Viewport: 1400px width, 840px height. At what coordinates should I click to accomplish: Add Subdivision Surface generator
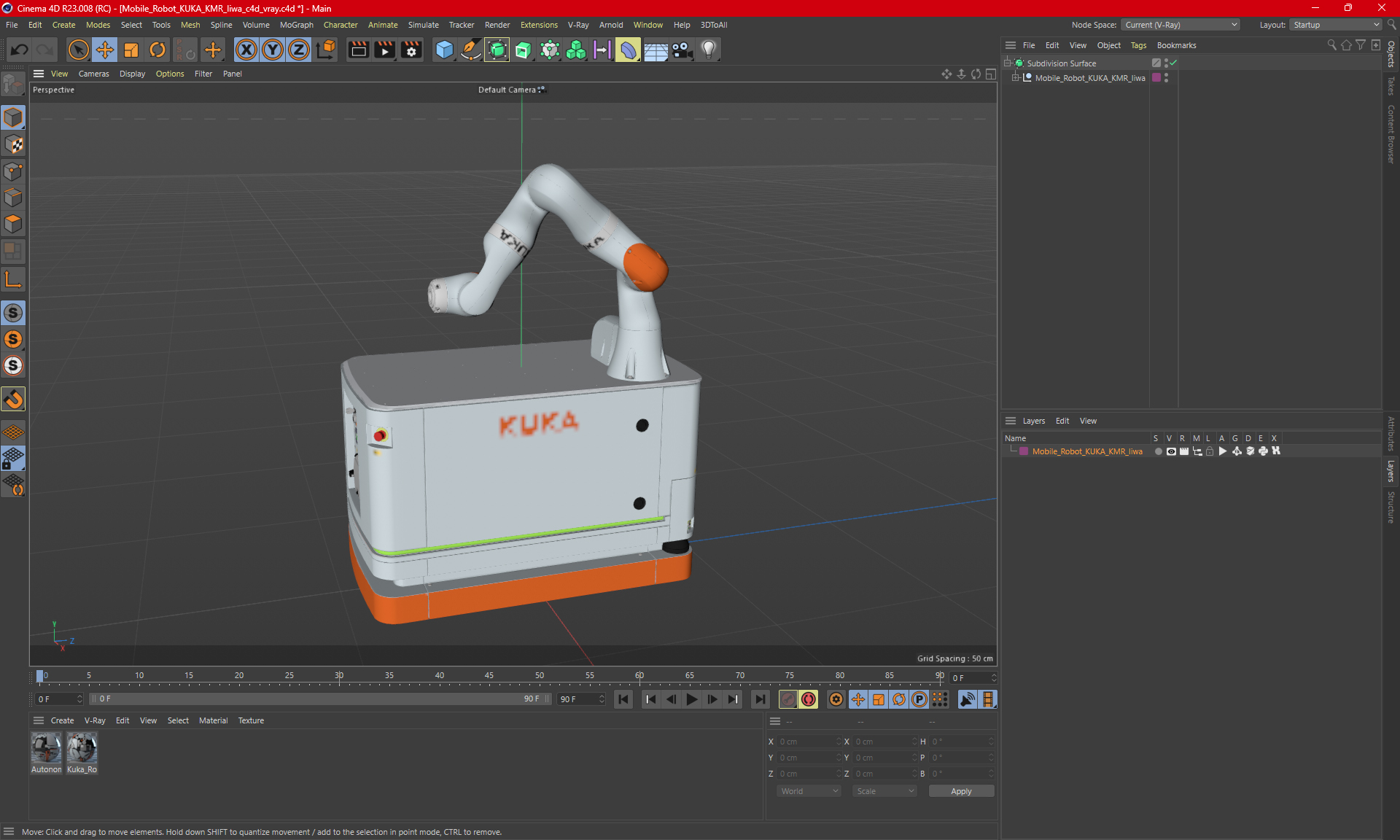(497, 50)
